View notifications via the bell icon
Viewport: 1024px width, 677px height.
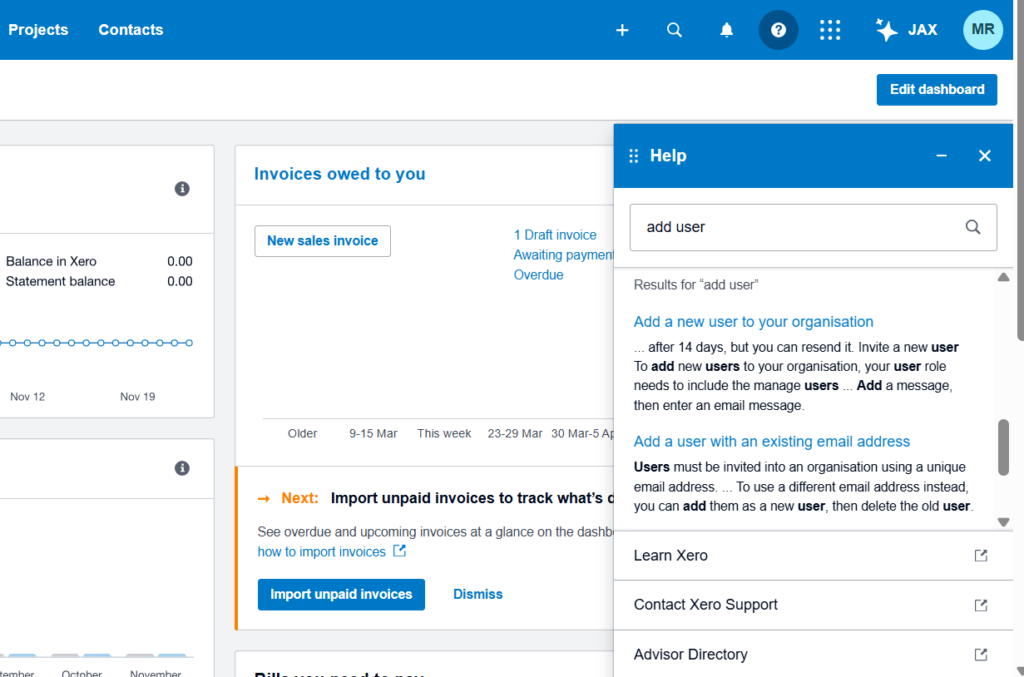pos(726,29)
